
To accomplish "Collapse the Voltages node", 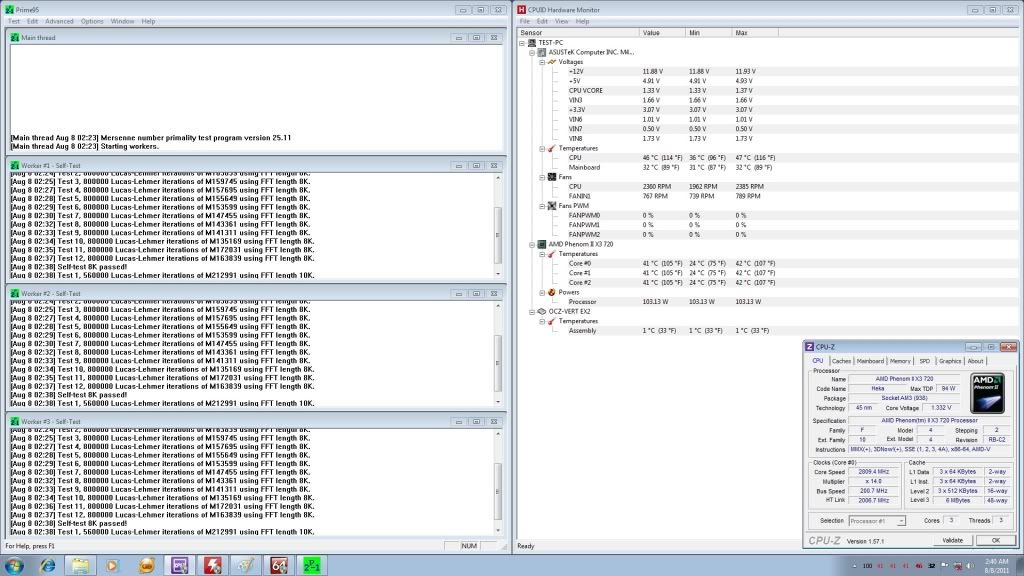I will click(x=542, y=62).
